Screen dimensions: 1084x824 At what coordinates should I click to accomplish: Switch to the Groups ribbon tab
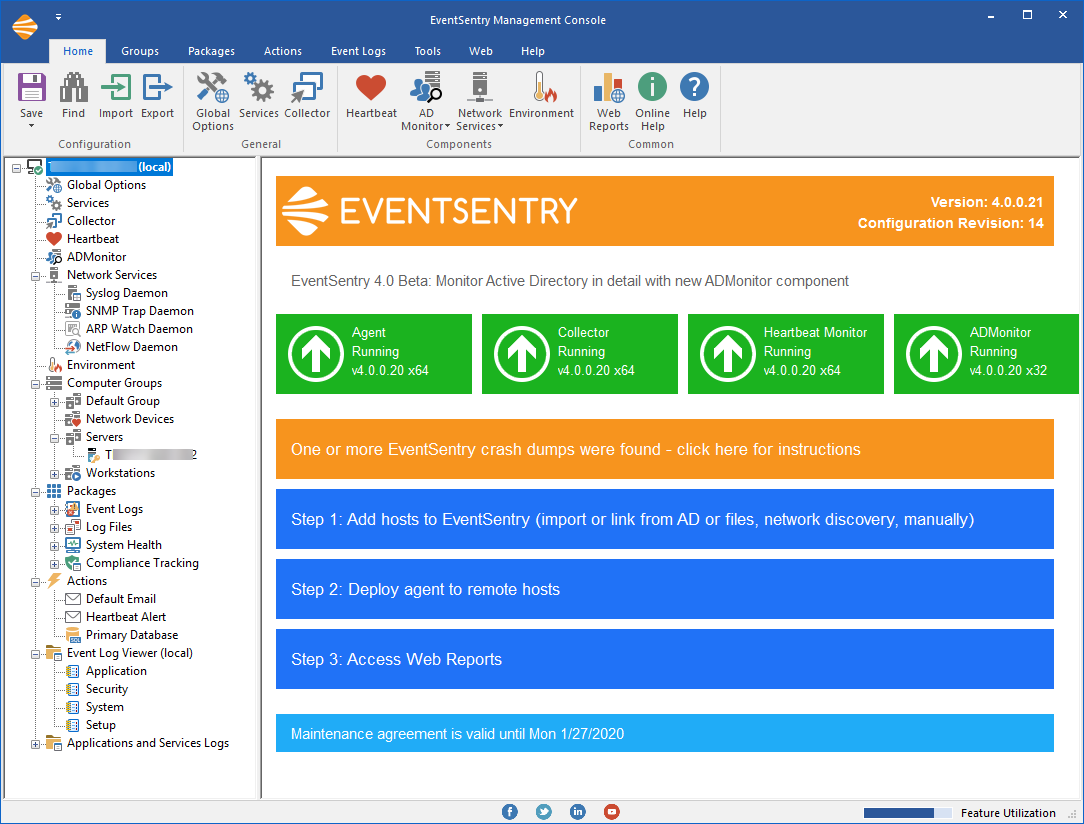click(140, 51)
